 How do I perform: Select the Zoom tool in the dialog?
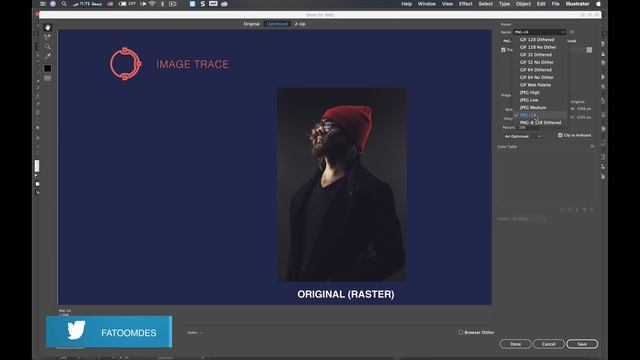tap(48, 47)
